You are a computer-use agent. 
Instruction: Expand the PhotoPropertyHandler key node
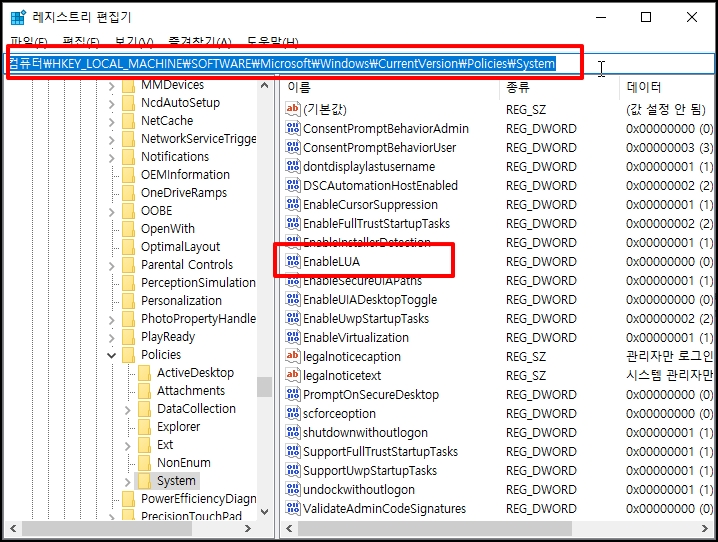(x=112, y=320)
